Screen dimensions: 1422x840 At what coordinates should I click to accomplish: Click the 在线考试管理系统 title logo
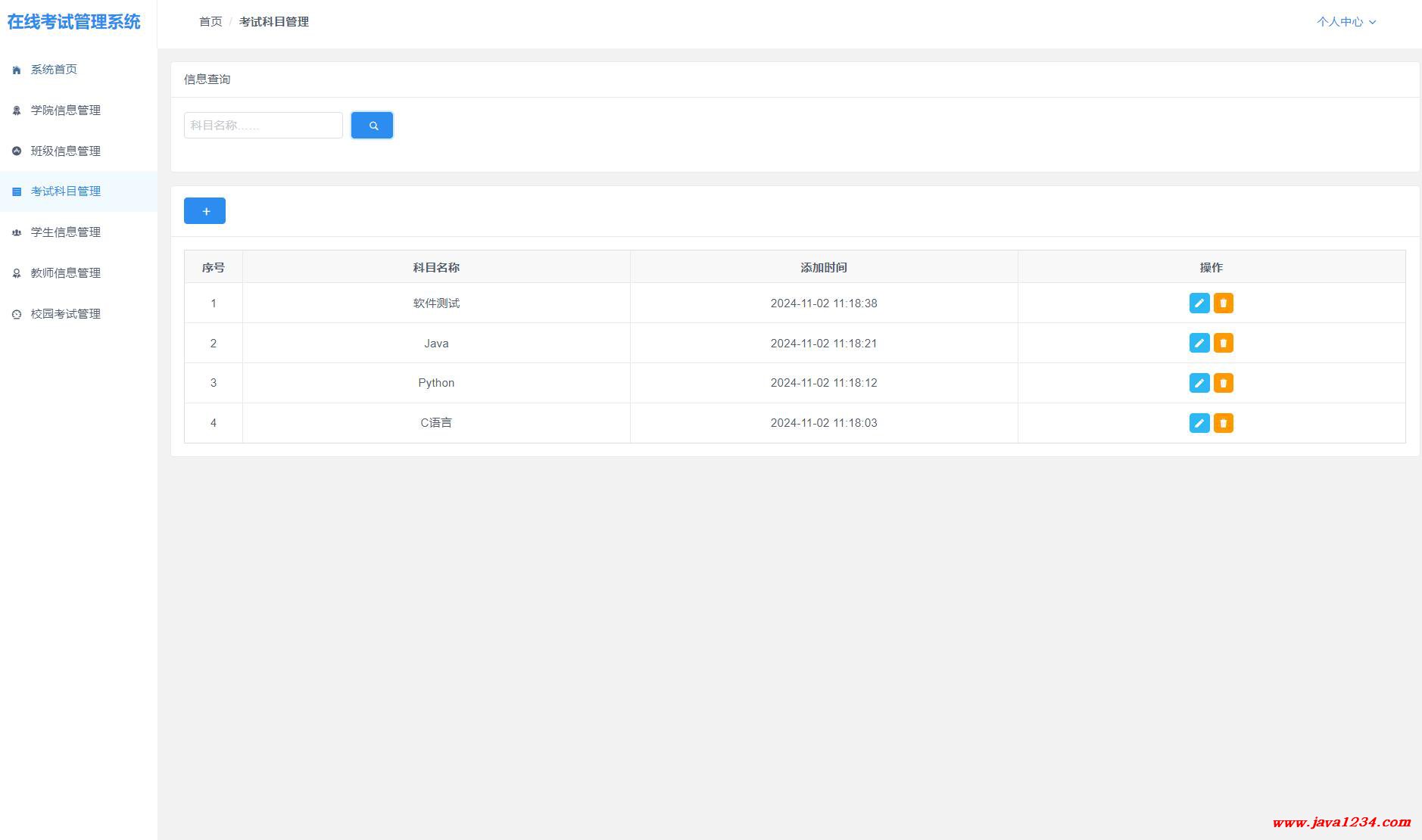[x=74, y=22]
